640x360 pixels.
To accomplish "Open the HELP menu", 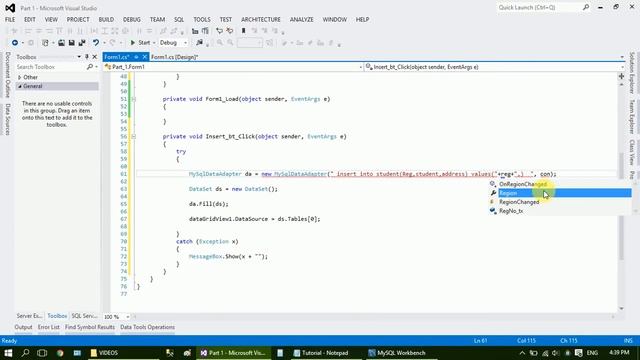I will coord(362,19).
